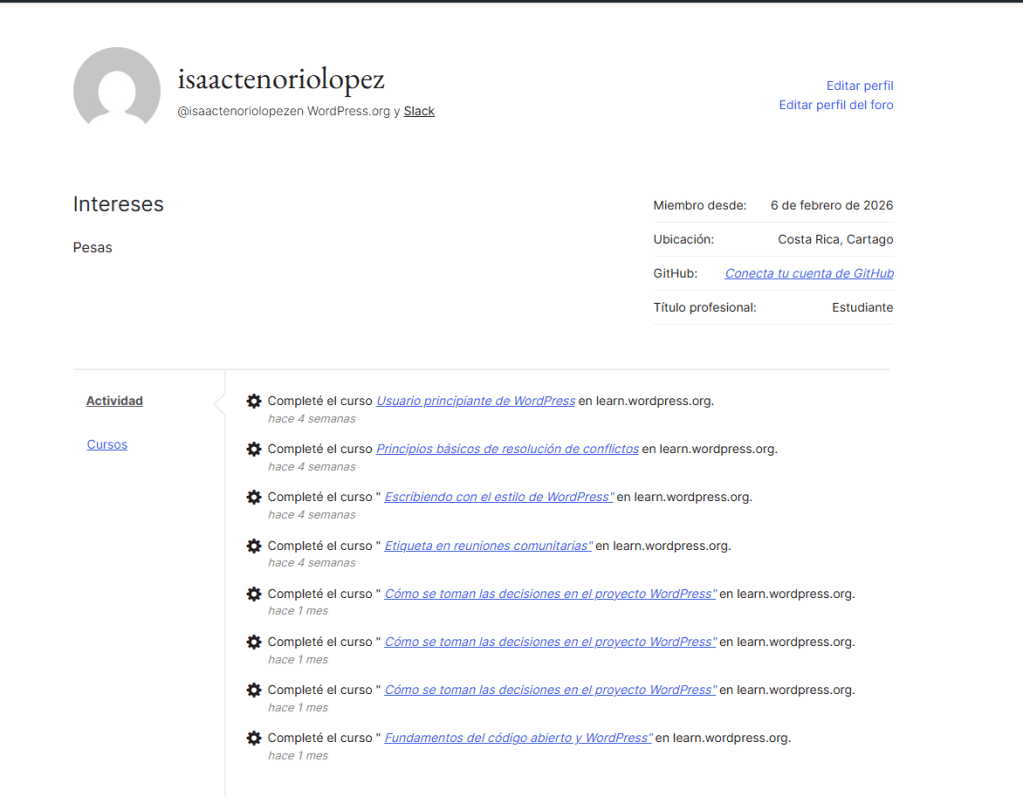Open the Cursos tab
Viewport: 1023px width, 797px height.
coord(107,445)
